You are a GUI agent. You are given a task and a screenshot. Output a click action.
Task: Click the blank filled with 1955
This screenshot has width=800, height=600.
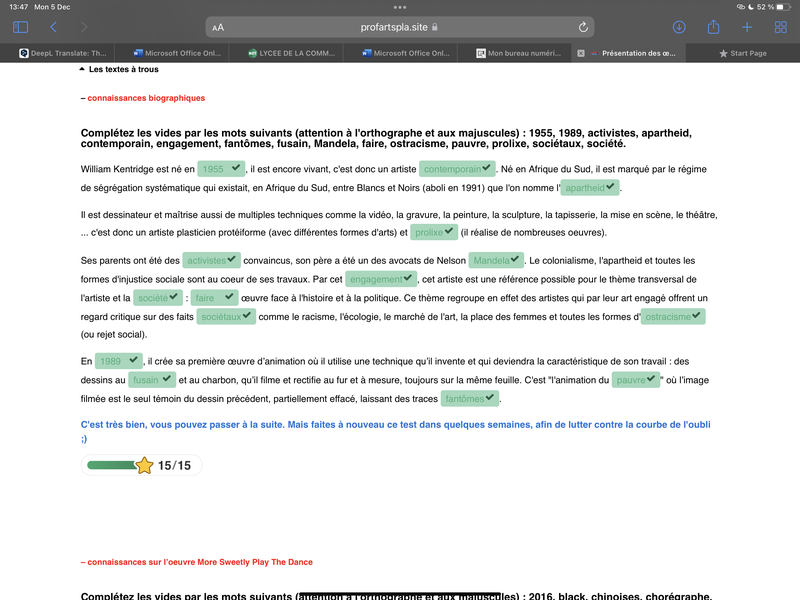[221, 169]
